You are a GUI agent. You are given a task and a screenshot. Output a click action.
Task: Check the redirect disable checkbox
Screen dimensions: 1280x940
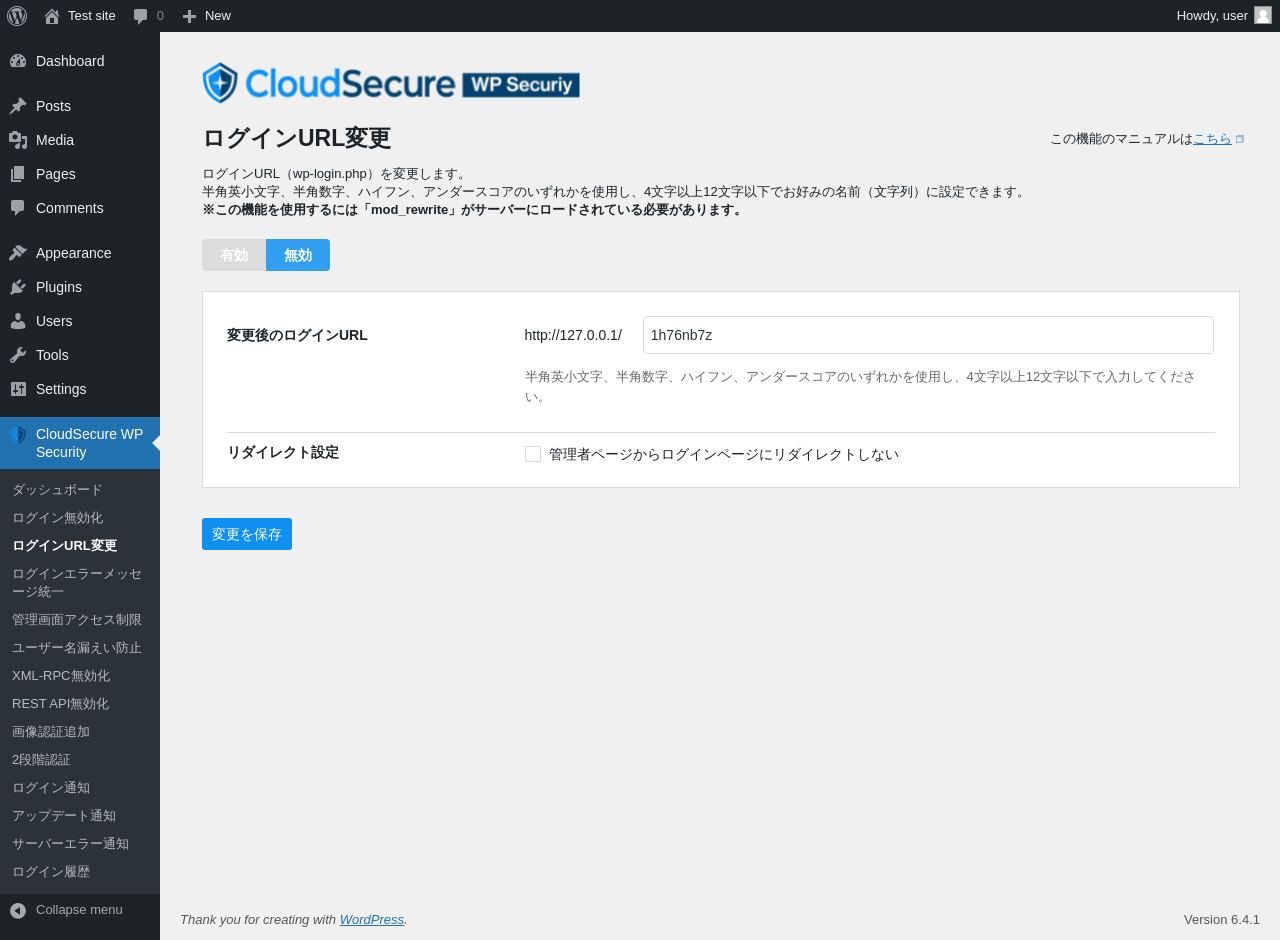533,454
